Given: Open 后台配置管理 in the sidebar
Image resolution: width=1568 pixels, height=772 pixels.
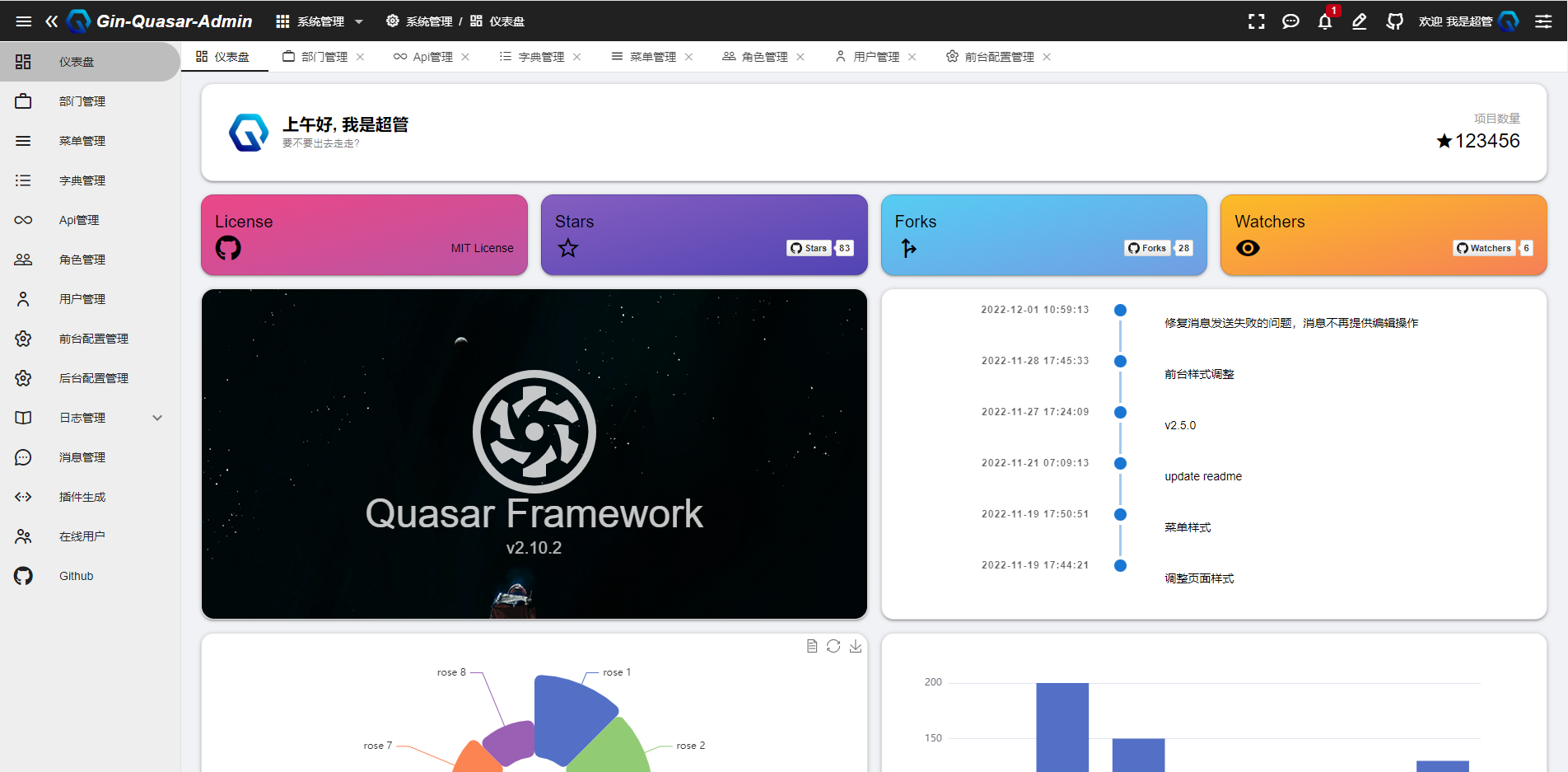Looking at the screenshot, I should coord(90,378).
